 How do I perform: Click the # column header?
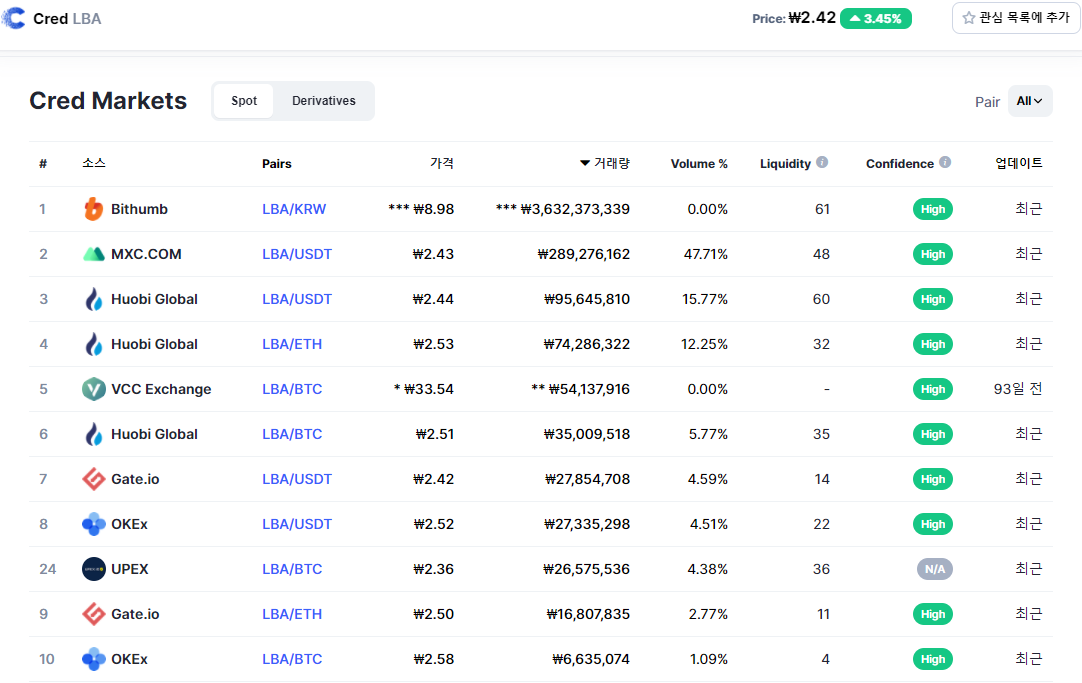(x=43, y=164)
